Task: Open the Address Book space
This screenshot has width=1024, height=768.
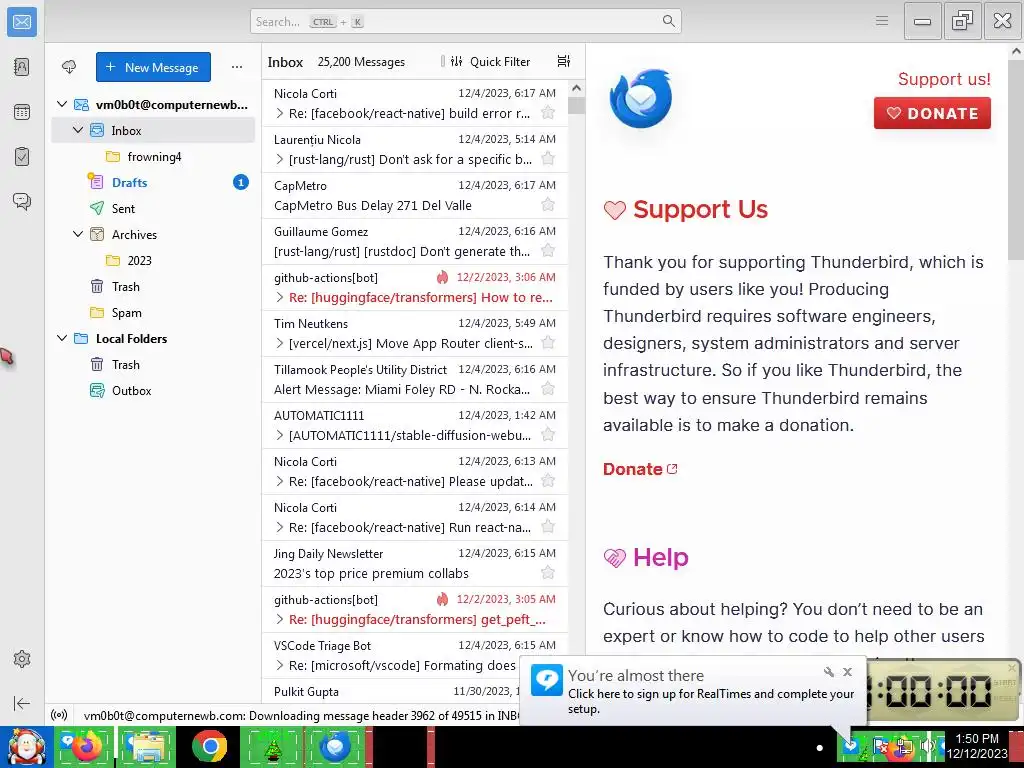Action: coord(22,67)
